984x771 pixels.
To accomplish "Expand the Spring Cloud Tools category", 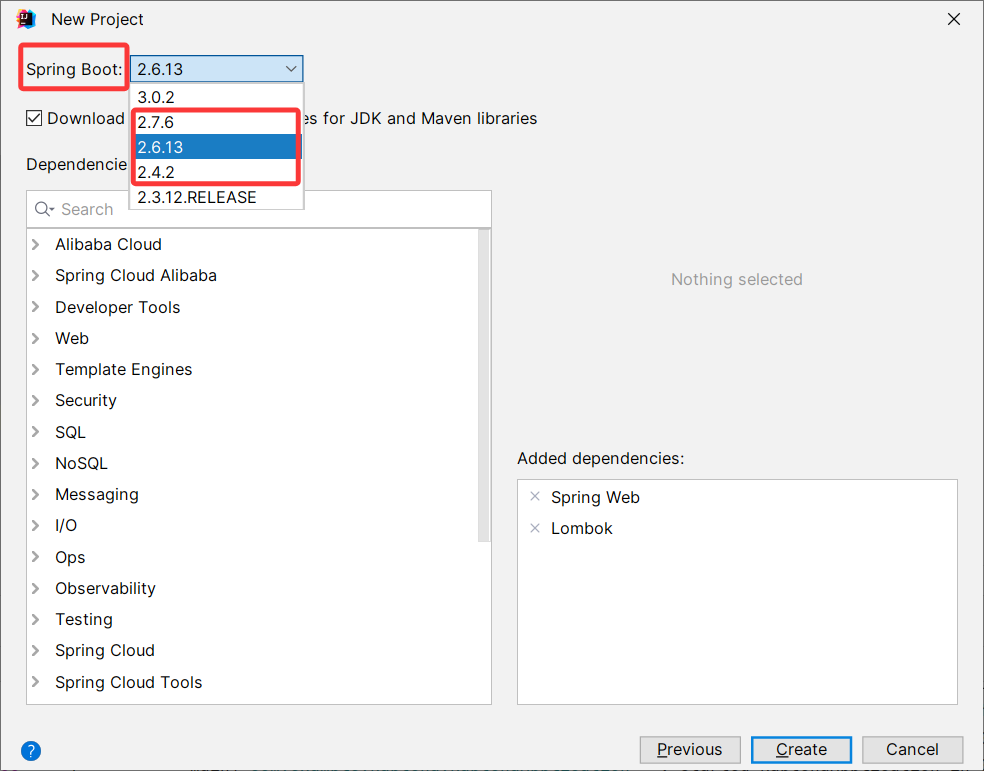I will [x=36, y=682].
